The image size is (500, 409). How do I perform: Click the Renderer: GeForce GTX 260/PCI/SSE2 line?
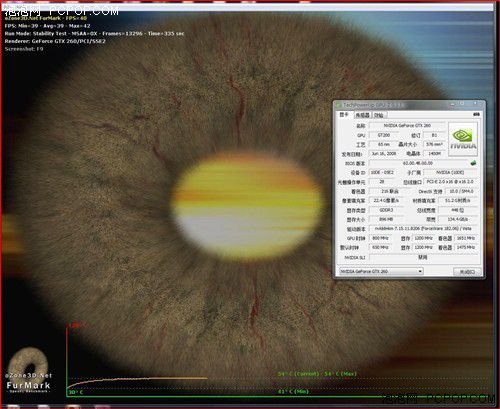tap(55, 41)
